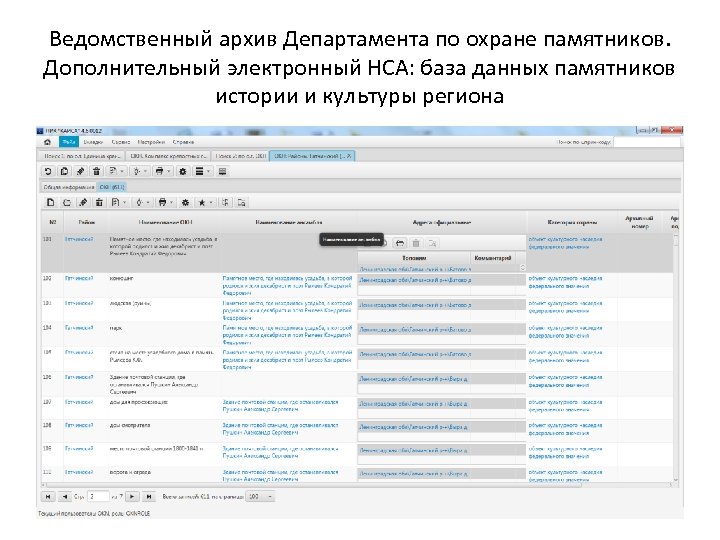Sort by 'Архивный номер' column header
720x540 pixels.
[640, 222]
